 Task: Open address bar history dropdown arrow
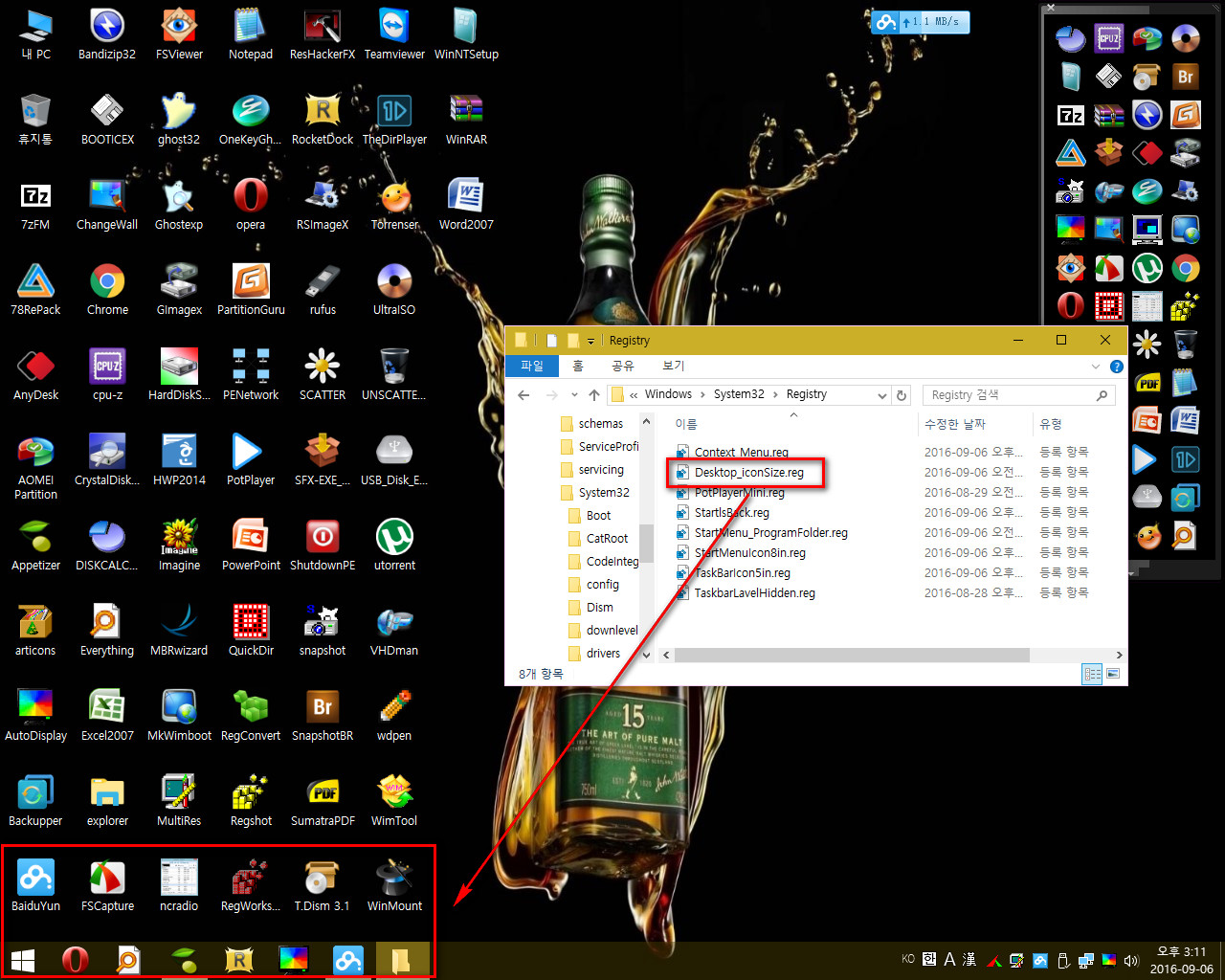pos(881,394)
